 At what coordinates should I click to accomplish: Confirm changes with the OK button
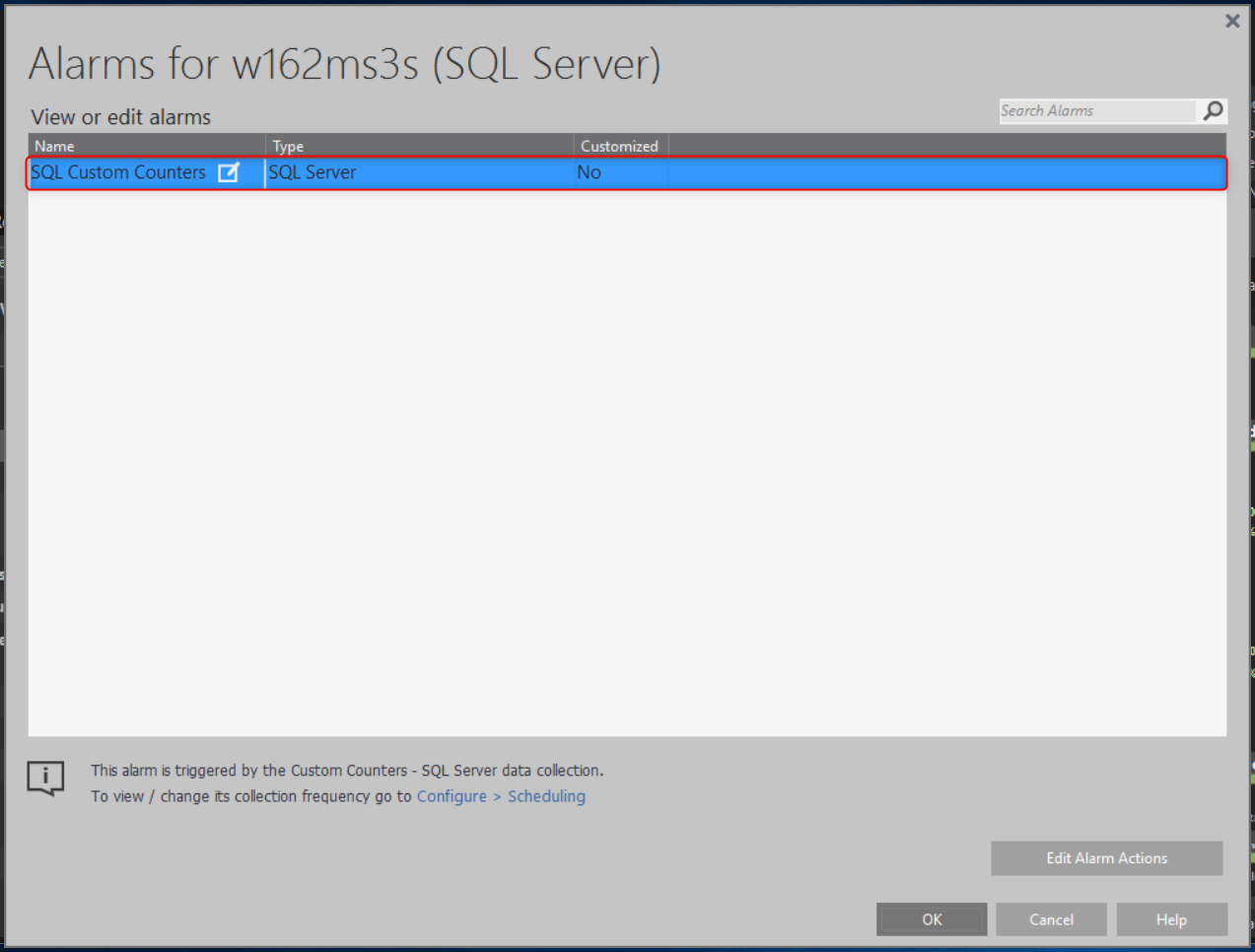tap(931, 918)
